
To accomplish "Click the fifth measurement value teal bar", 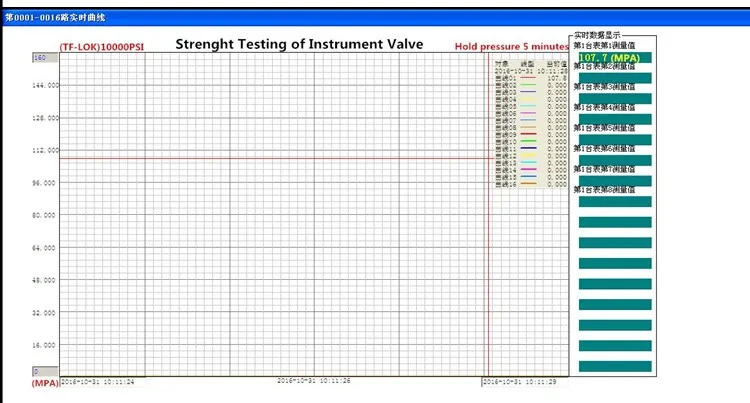I will (x=614, y=139).
